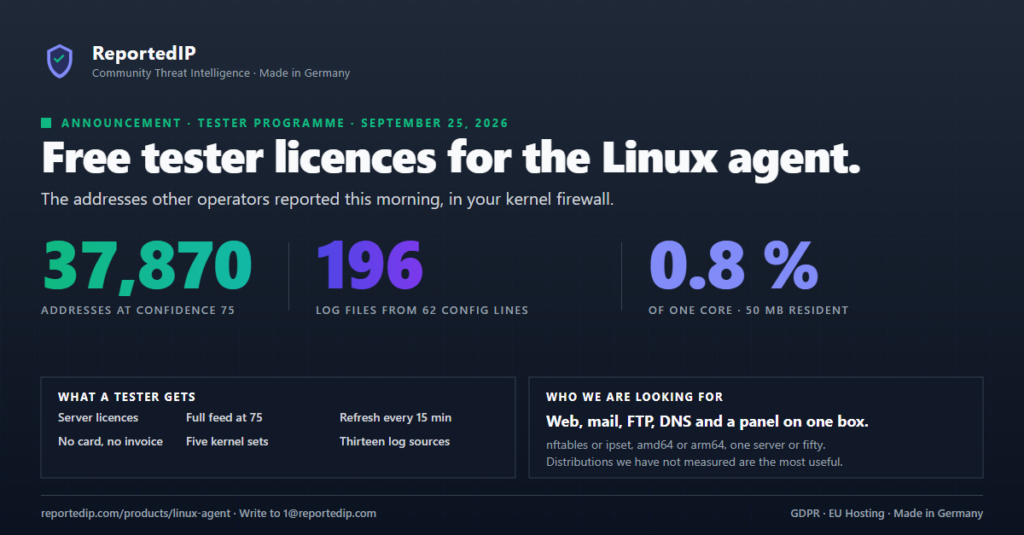Click the What a tester gets heading
1024x535 pixels.
tap(127, 397)
